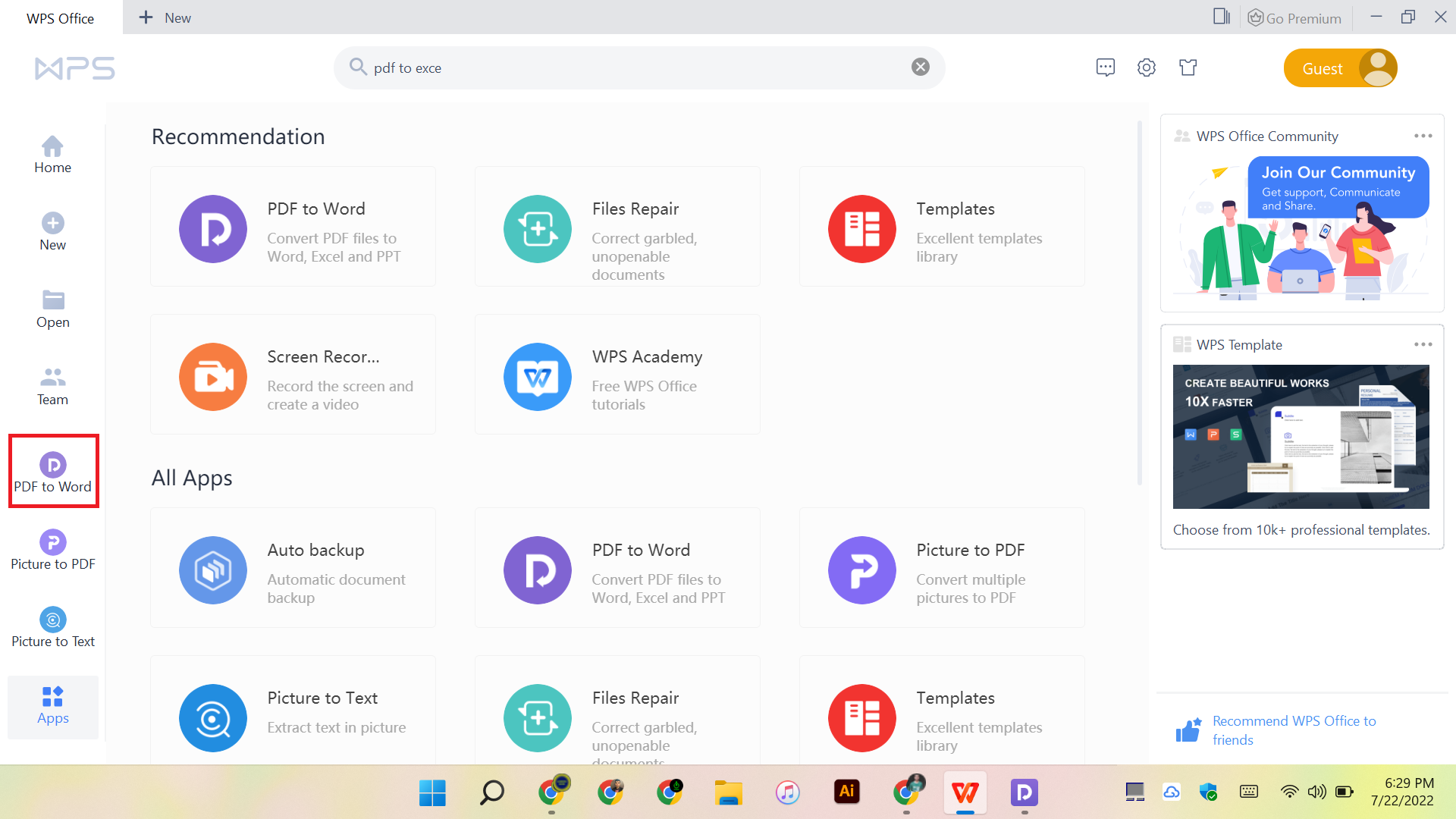Screen dimensions: 1456x819
Task: Open settings gear in header
Action: [x=1147, y=67]
